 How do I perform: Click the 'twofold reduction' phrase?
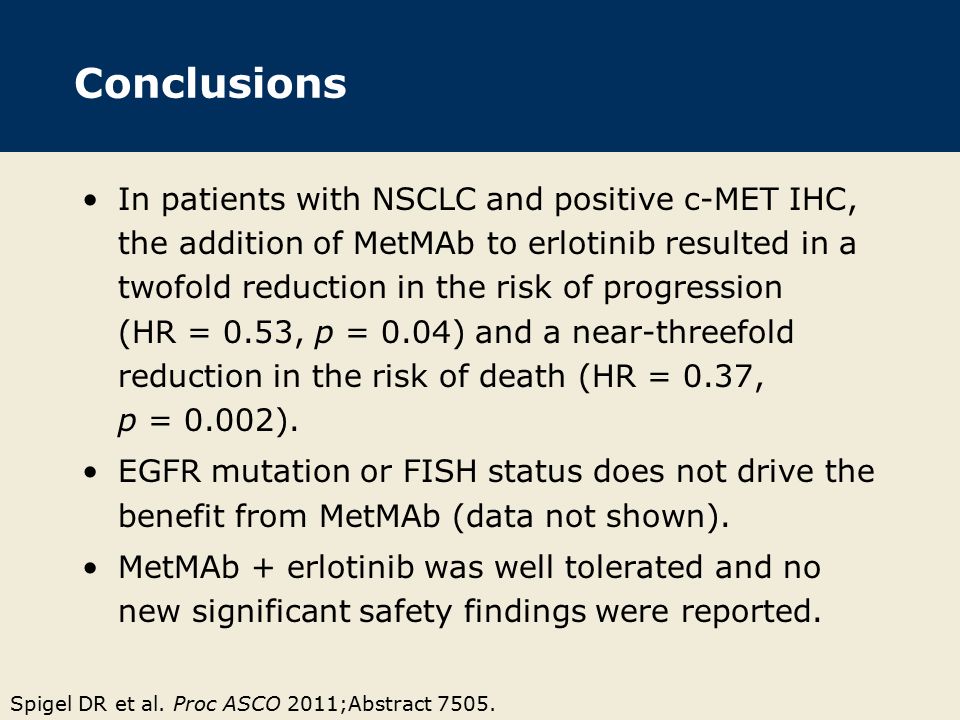point(252,288)
